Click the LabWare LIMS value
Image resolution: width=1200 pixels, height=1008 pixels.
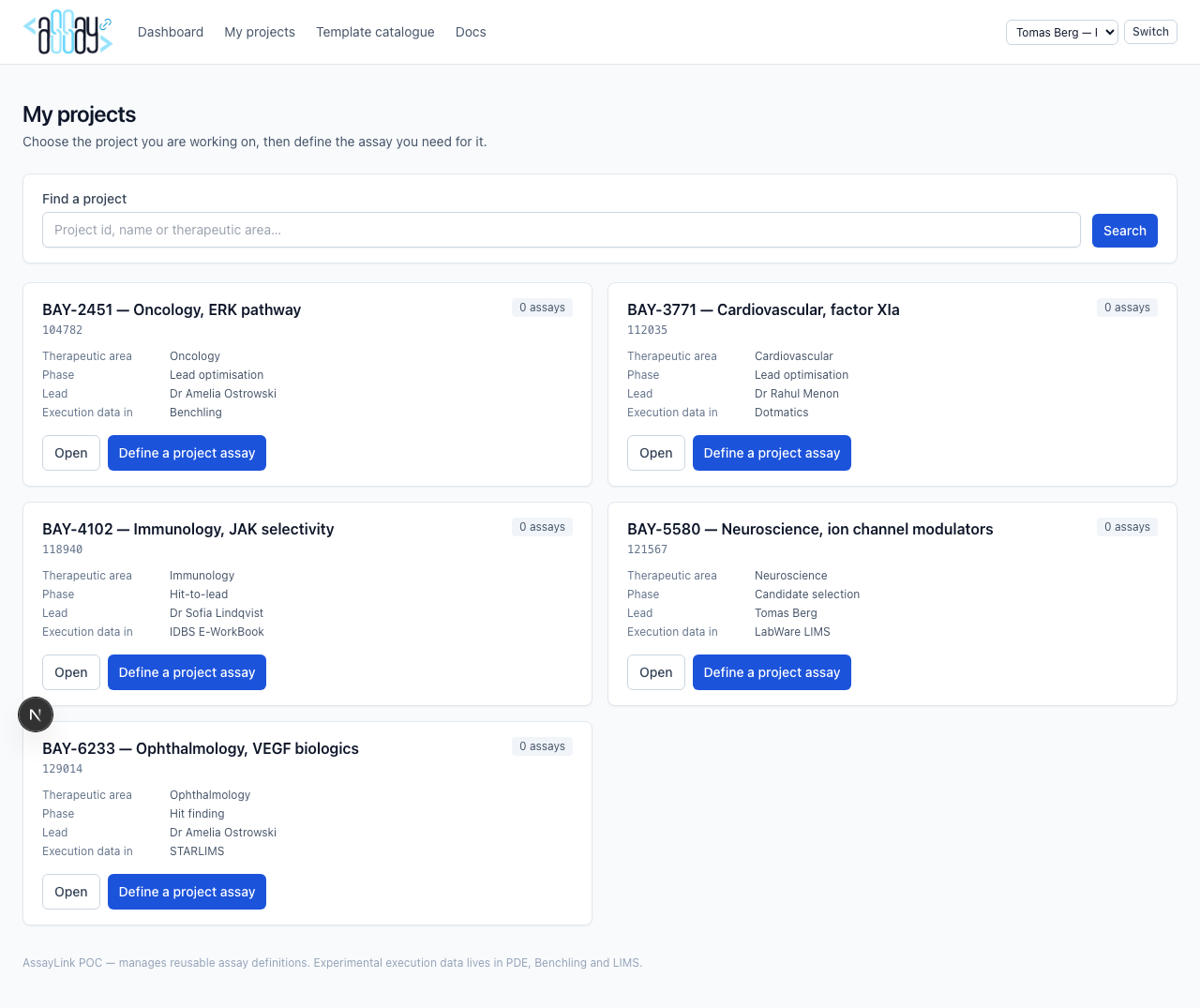pos(792,632)
